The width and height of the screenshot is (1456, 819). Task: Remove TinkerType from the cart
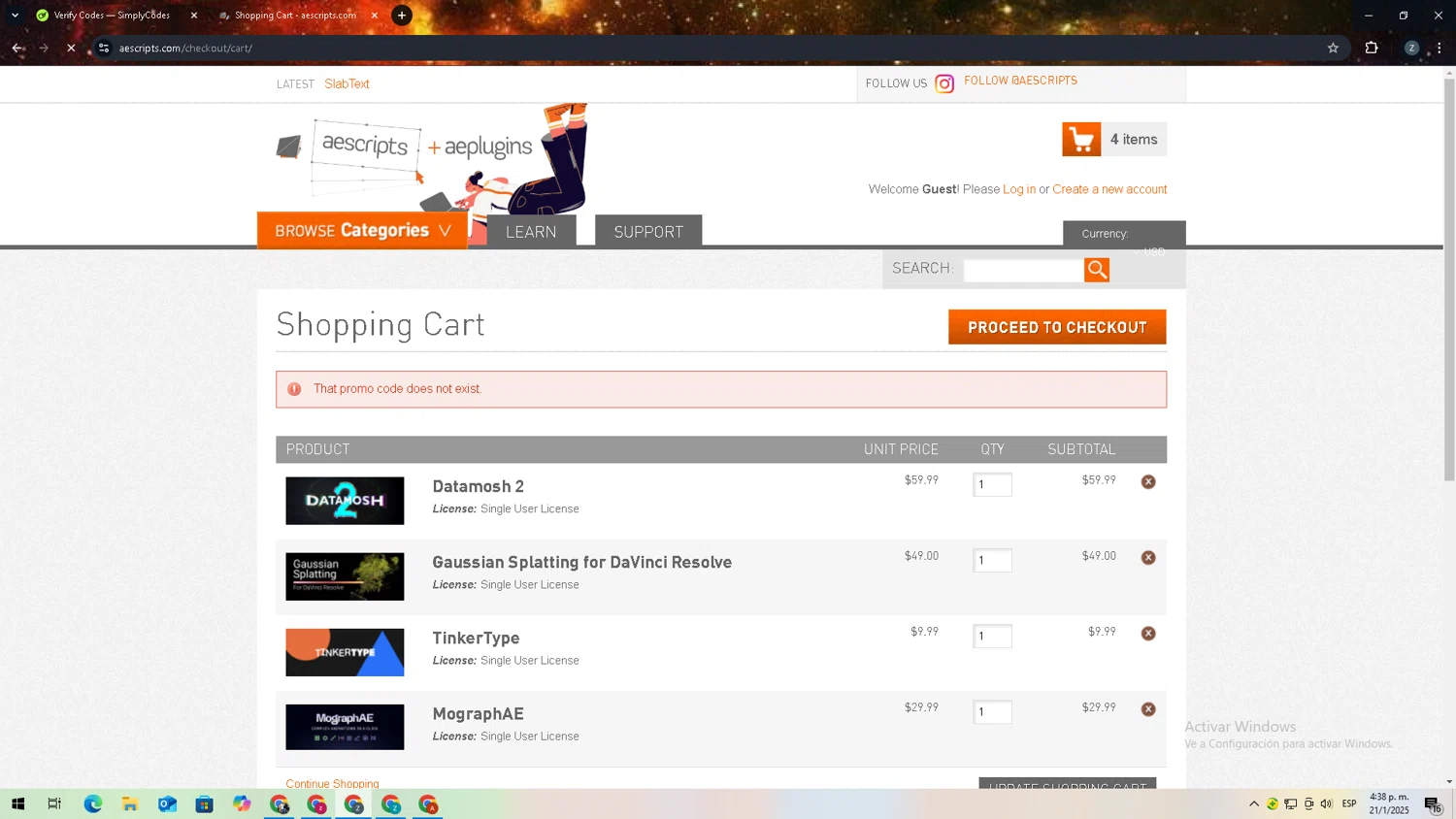click(1148, 633)
